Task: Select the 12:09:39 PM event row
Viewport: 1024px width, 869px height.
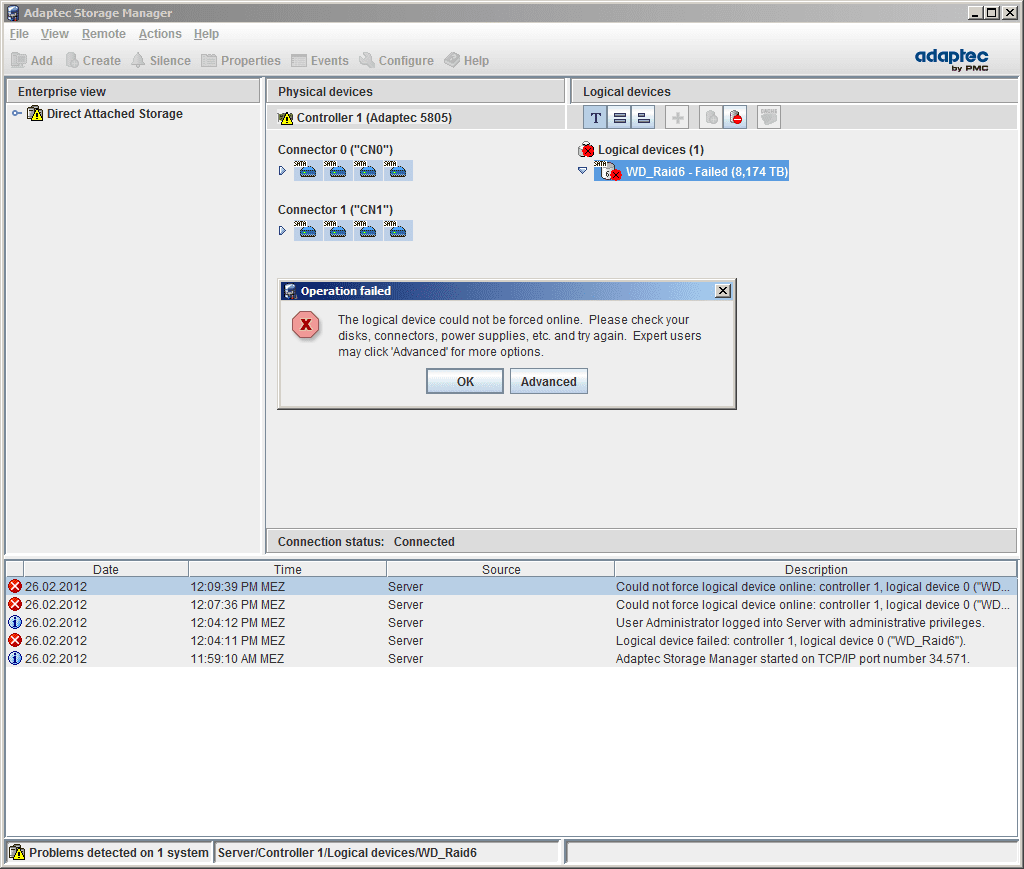Action: point(511,586)
